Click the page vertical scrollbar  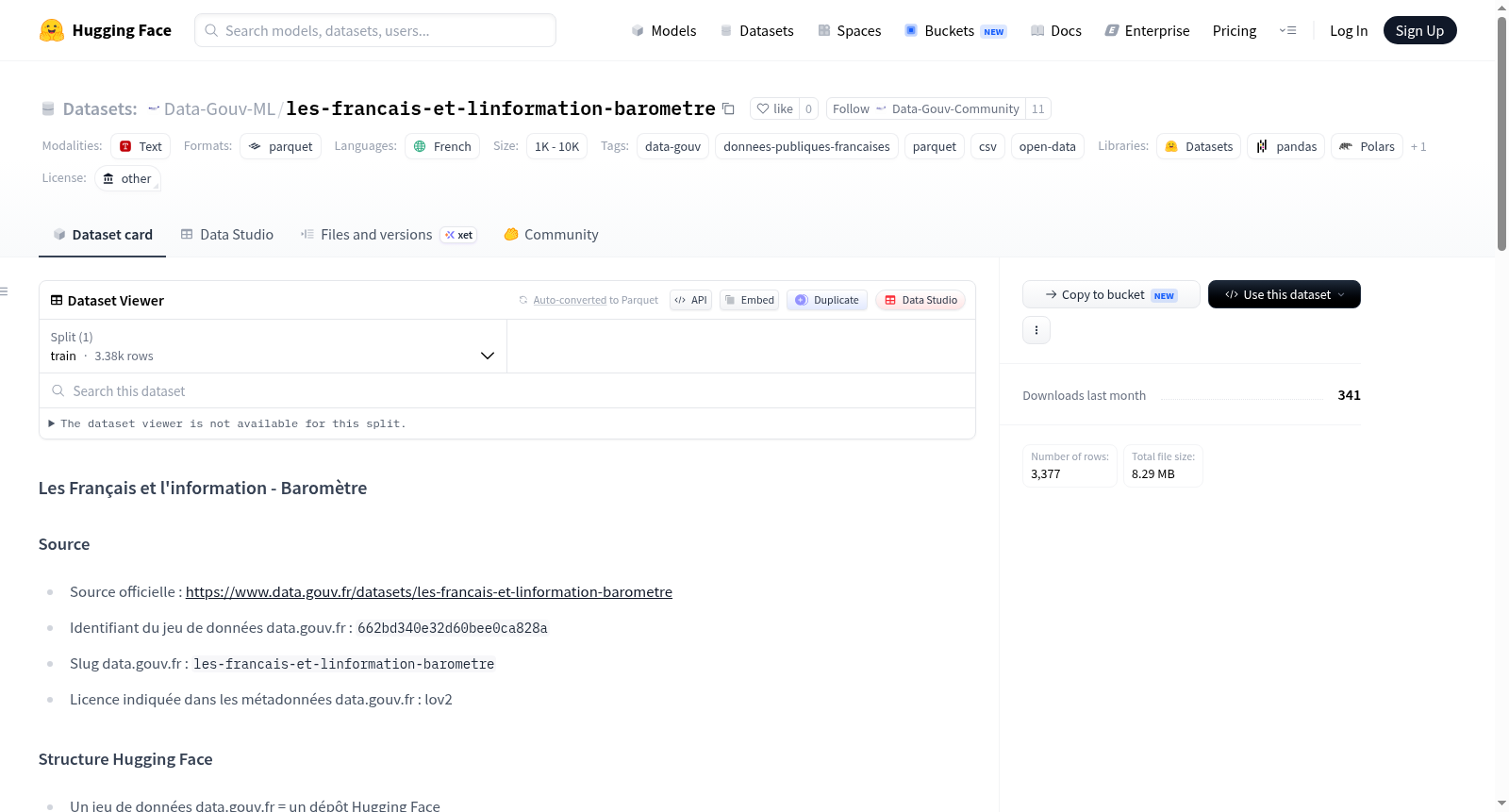click(1501, 132)
